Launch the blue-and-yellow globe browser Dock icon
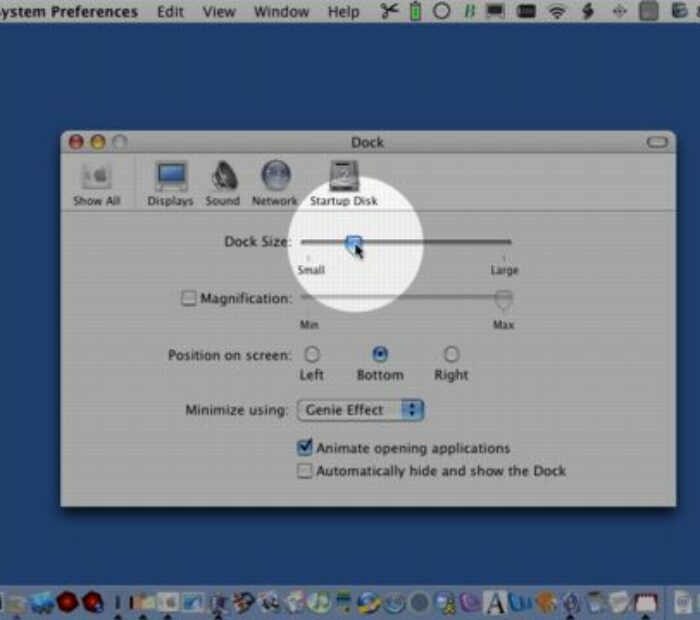The height and width of the screenshot is (620, 700). click(368, 603)
